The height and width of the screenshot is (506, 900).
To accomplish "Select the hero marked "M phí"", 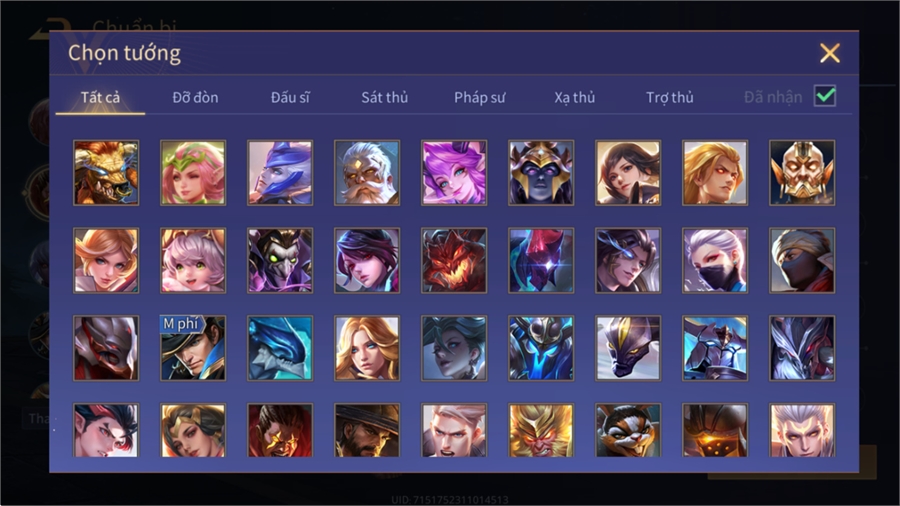I will point(193,348).
